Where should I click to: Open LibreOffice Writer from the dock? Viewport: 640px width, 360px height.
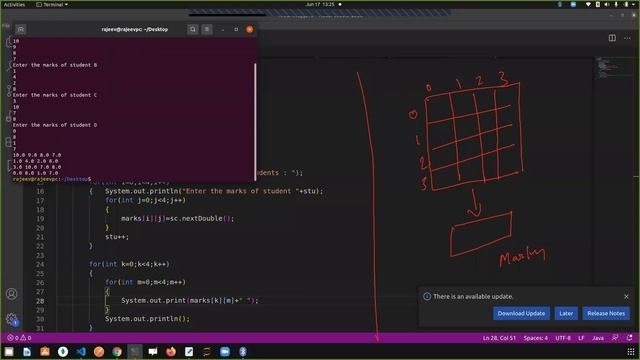(x=27, y=351)
